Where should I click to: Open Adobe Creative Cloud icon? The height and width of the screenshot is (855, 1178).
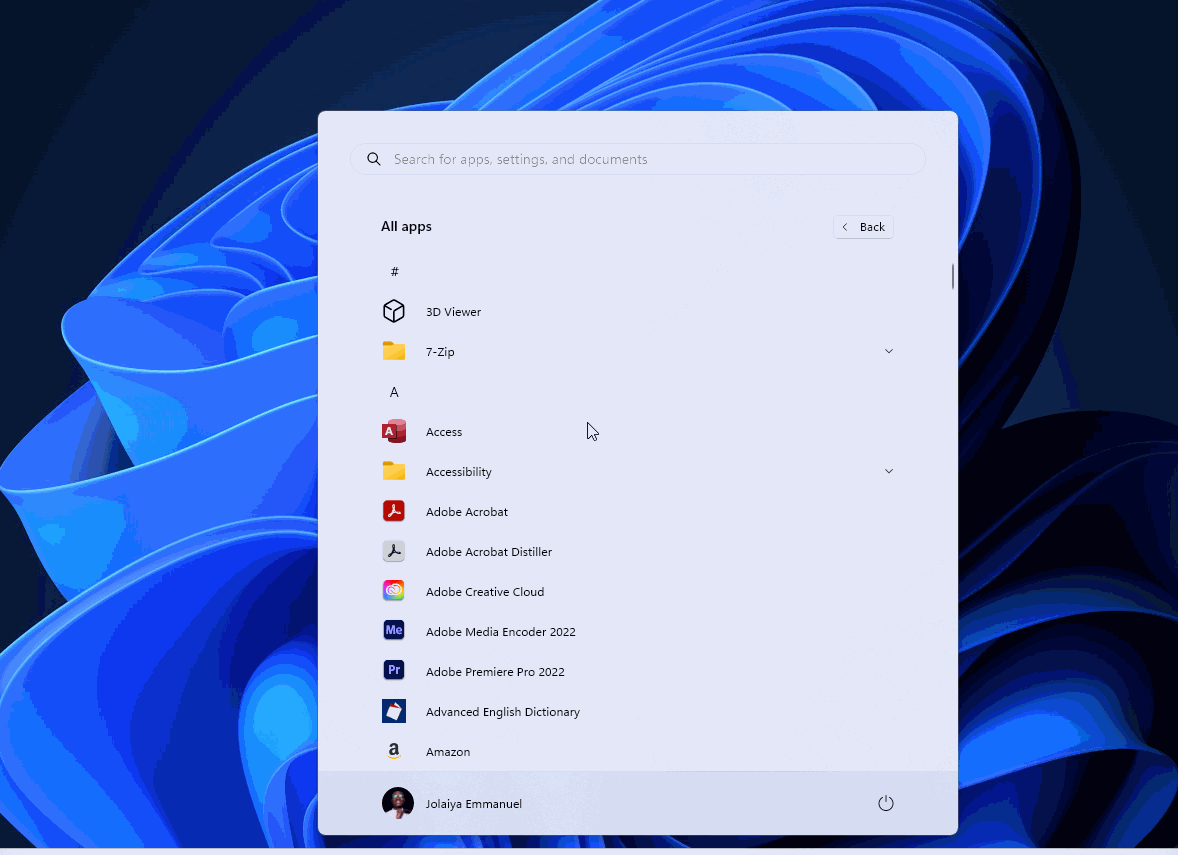click(x=394, y=592)
